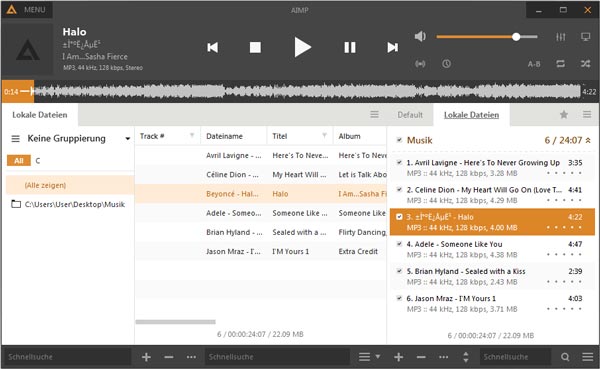This screenshot has height=369, width=600.
Task: Select the Avril Lavigne row in library table
Action: coord(261,155)
